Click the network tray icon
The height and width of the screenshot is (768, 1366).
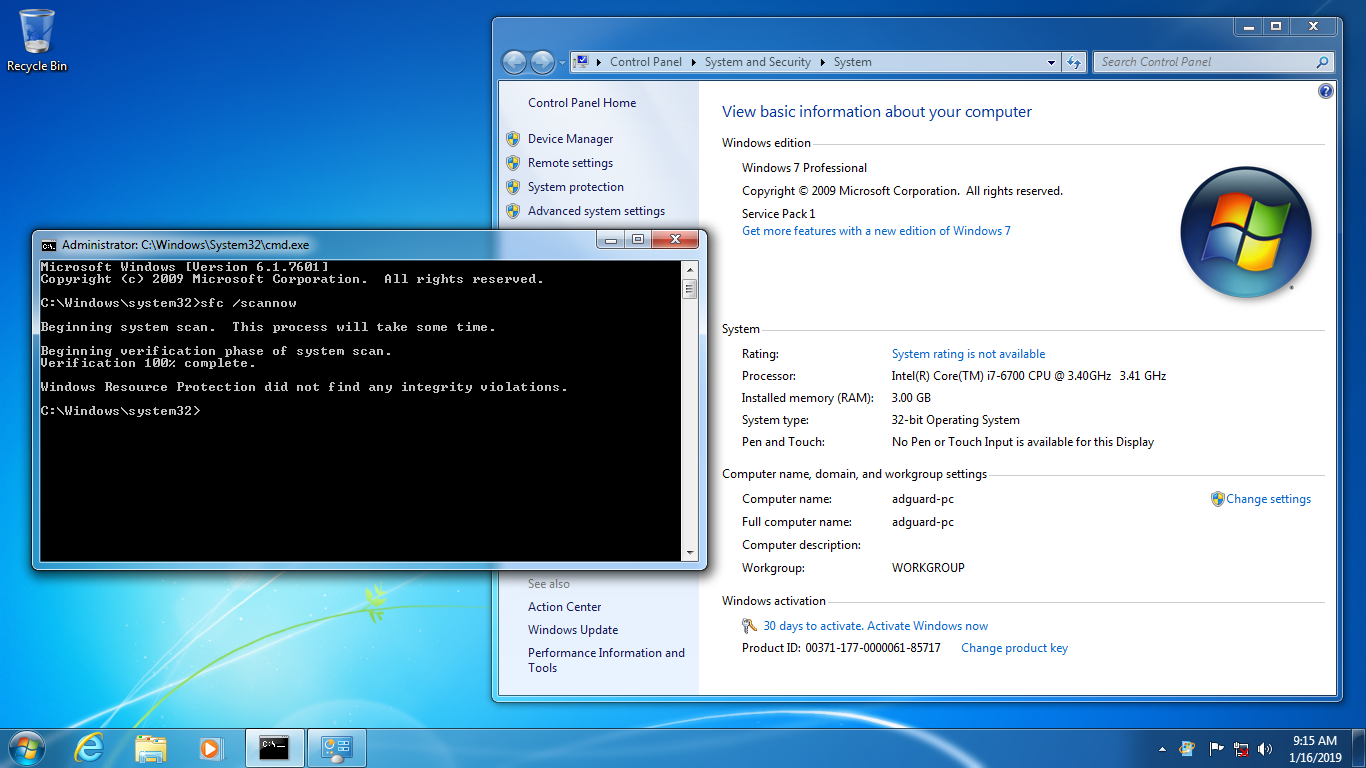pyautogui.click(x=1241, y=748)
